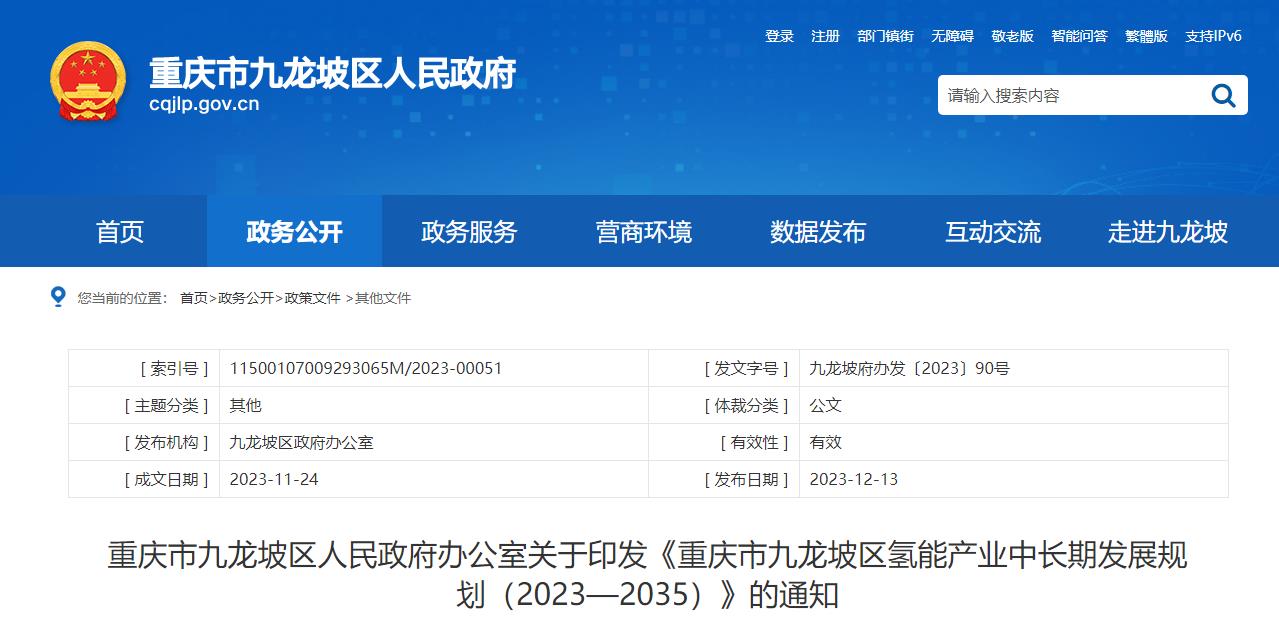
Task: Click the 其他 topic category value
Action: [245, 405]
